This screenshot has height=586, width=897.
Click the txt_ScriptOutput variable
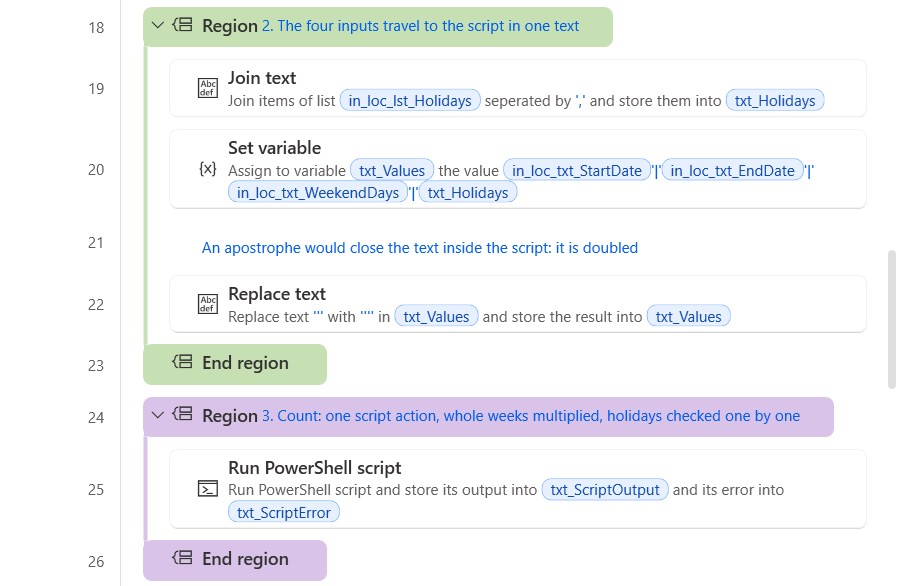tap(605, 490)
